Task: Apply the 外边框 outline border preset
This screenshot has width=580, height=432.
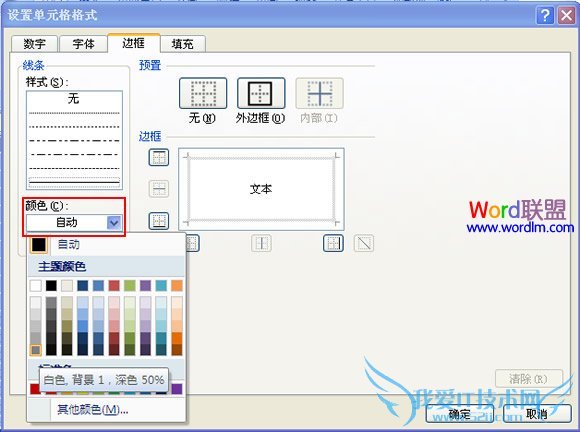Action: pos(261,93)
